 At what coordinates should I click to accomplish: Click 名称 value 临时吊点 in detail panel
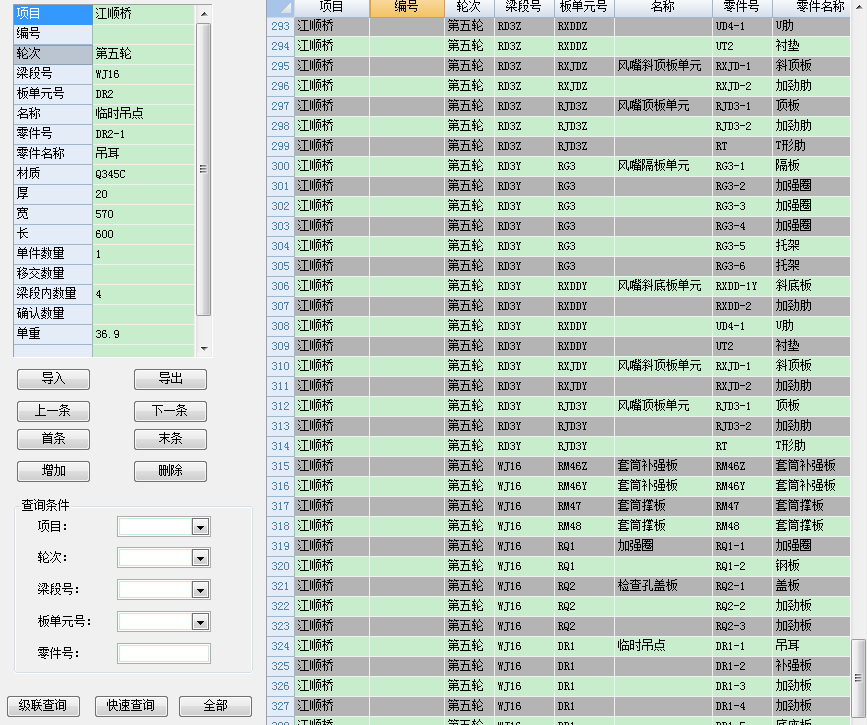(144, 113)
